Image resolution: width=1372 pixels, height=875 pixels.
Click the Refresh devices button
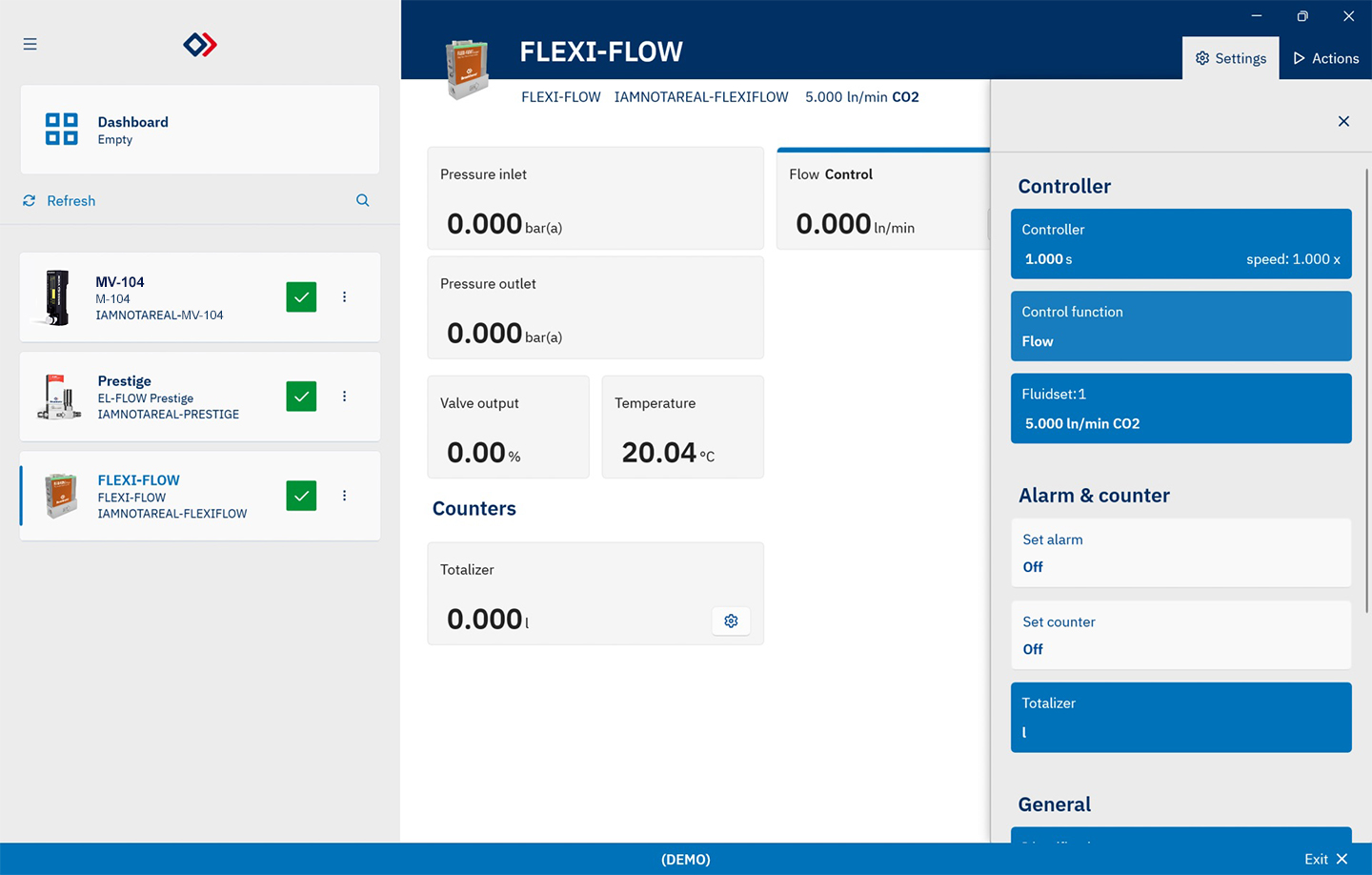(x=59, y=201)
